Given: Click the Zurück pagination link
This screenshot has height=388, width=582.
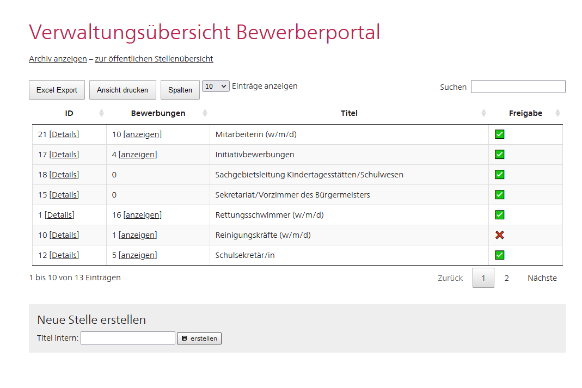Looking at the screenshot, I should 450,278.
